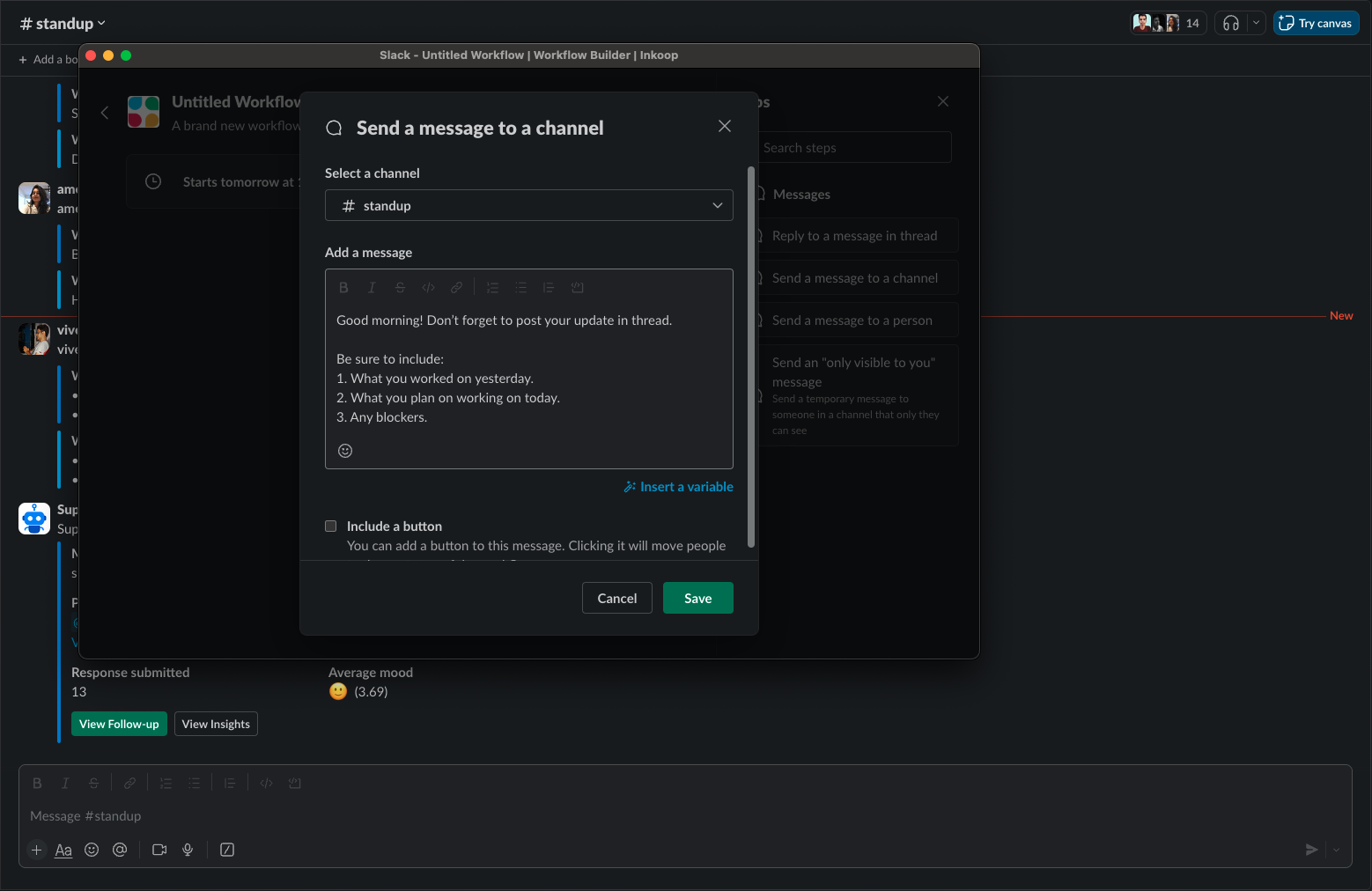Toggle italic in the #standup message composer

(65, 784)
